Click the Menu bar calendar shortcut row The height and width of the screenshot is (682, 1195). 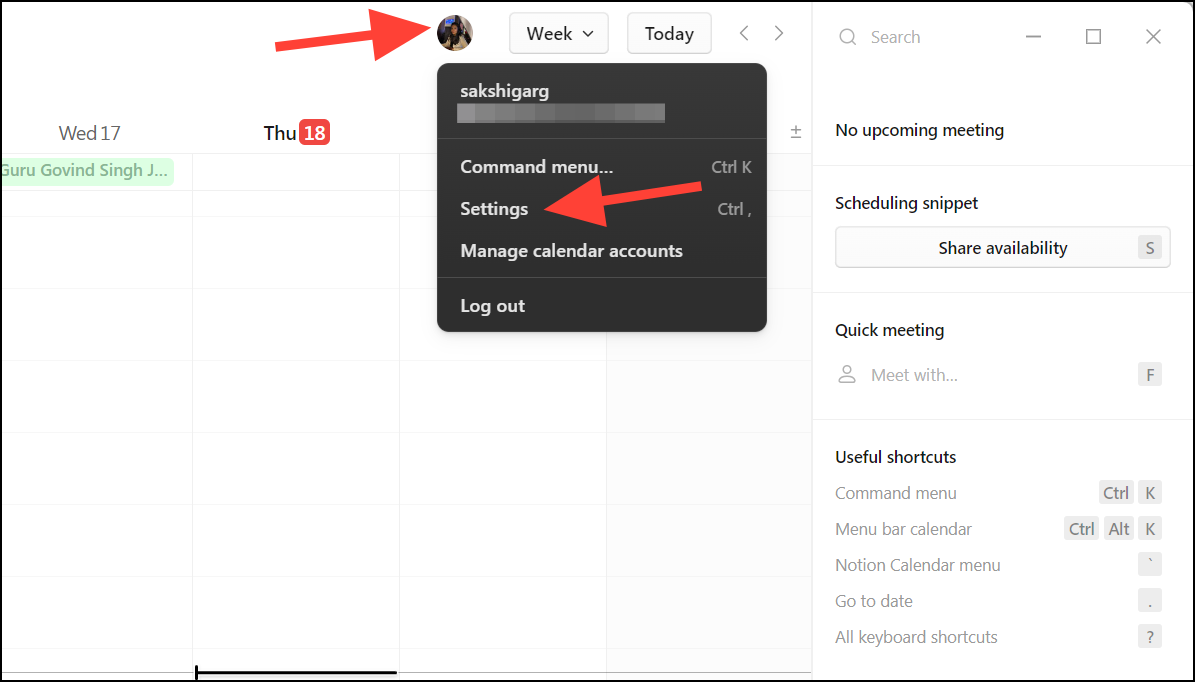998,529
